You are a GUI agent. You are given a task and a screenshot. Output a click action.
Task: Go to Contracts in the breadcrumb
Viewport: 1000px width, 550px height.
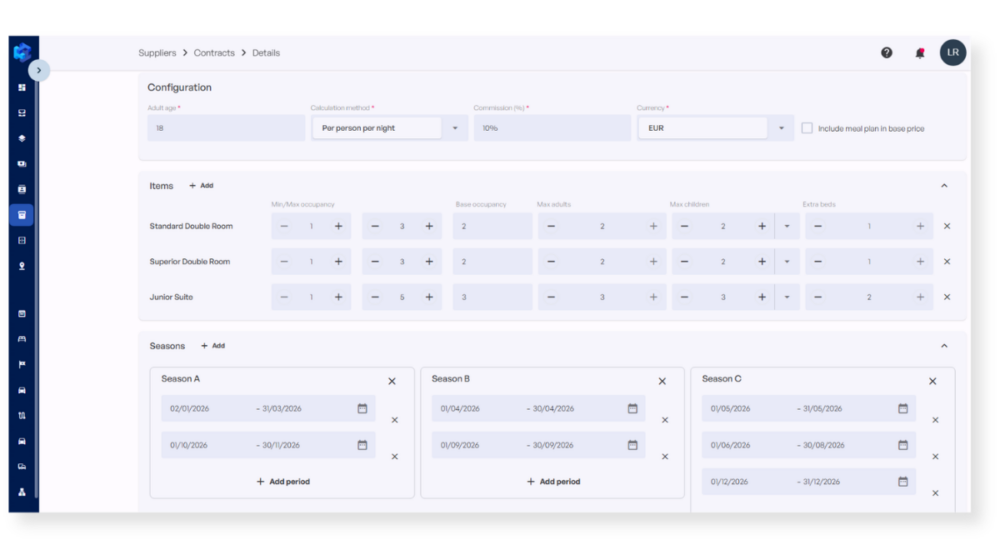(x=214, y=53)
